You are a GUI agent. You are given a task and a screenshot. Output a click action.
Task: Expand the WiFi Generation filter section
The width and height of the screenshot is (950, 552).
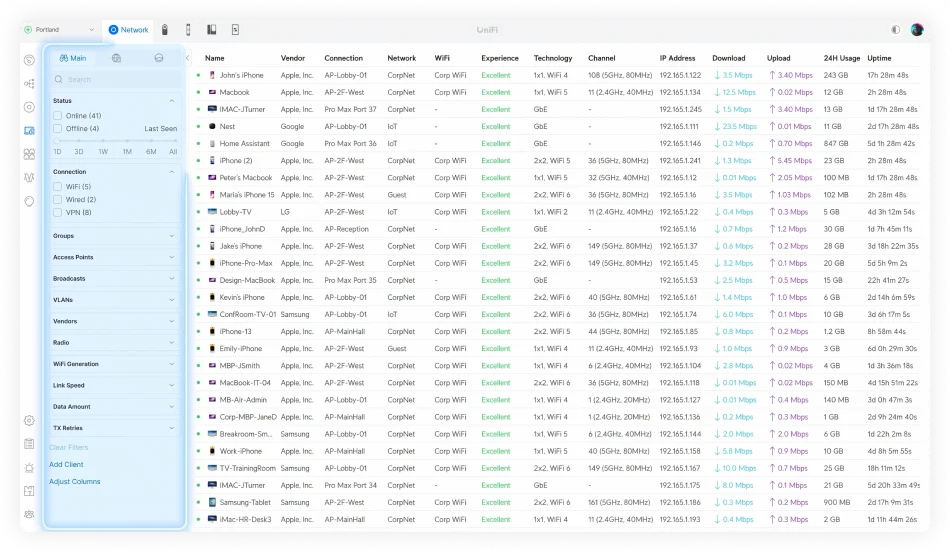114,364
